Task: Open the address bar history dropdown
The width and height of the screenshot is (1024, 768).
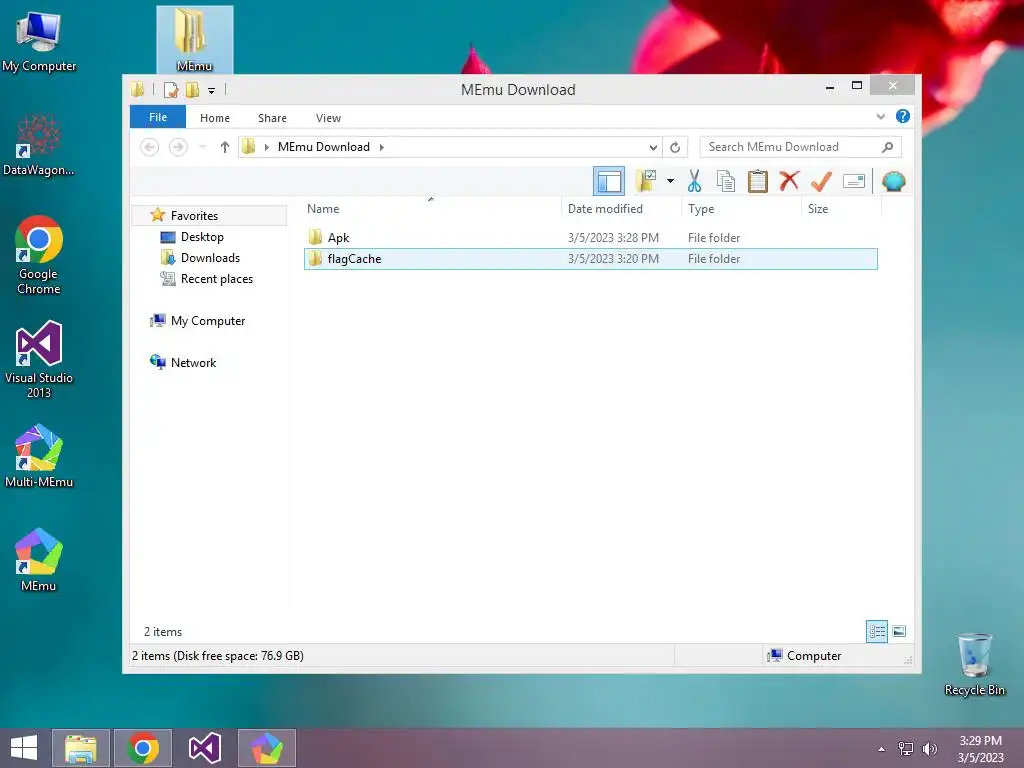Action: click(652, 147)
